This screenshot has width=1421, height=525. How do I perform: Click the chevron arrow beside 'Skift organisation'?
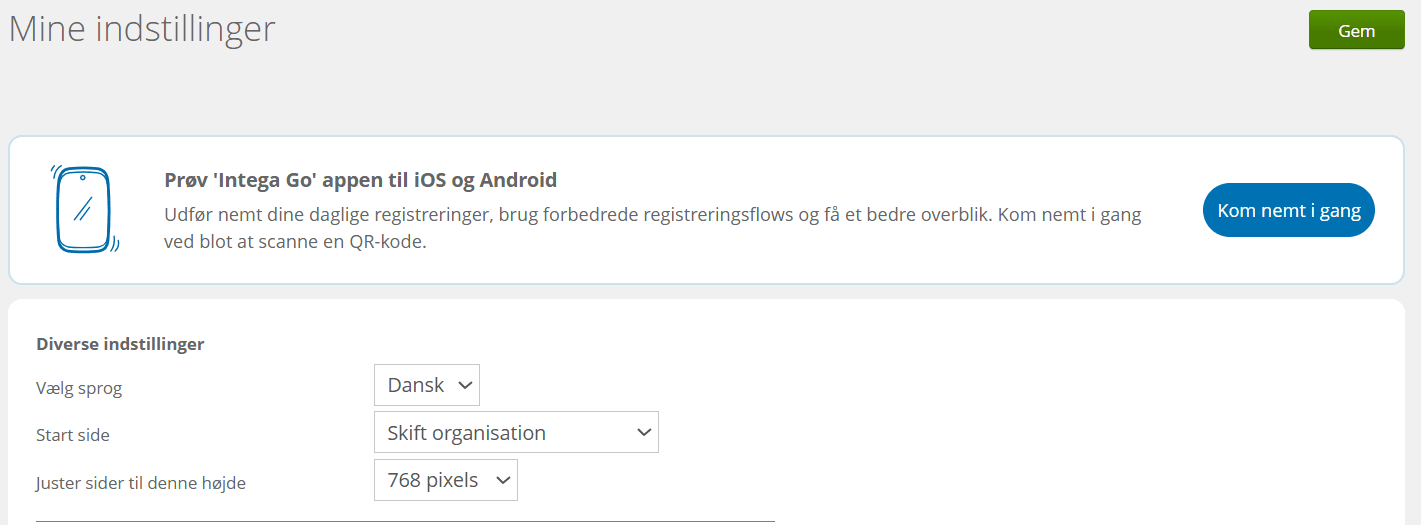point(643,433)
